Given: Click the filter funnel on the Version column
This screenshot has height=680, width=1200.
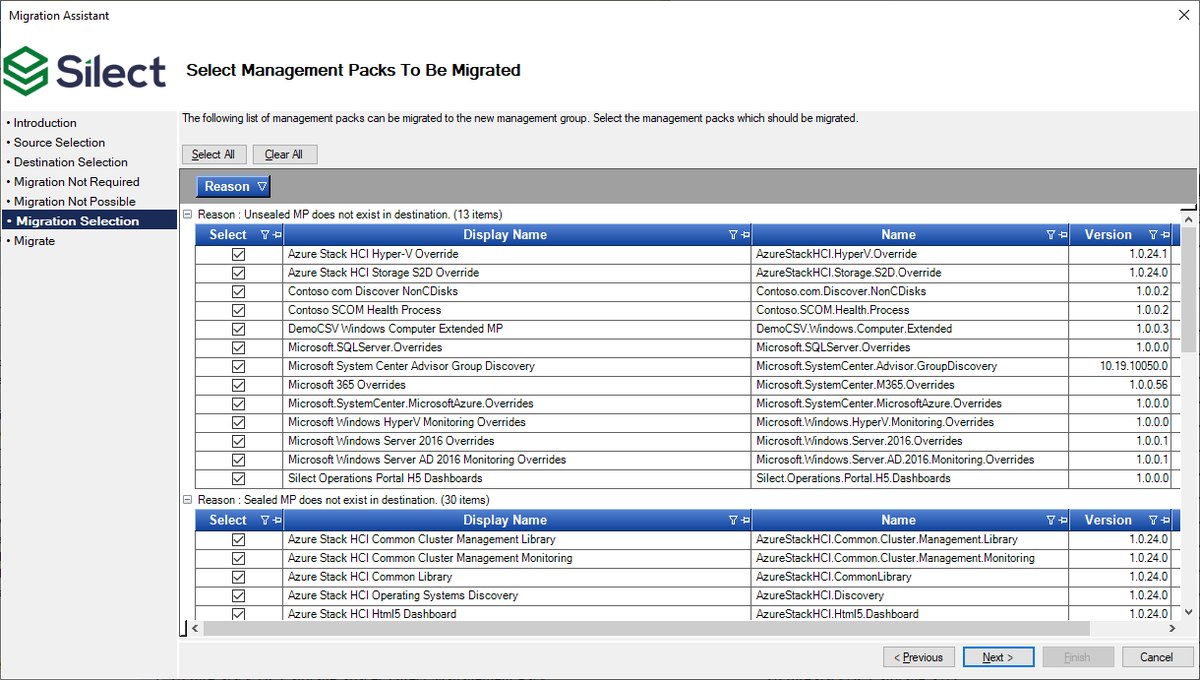Looking at the screenshot, I should pyautogui.click(x=1154, y=234).
